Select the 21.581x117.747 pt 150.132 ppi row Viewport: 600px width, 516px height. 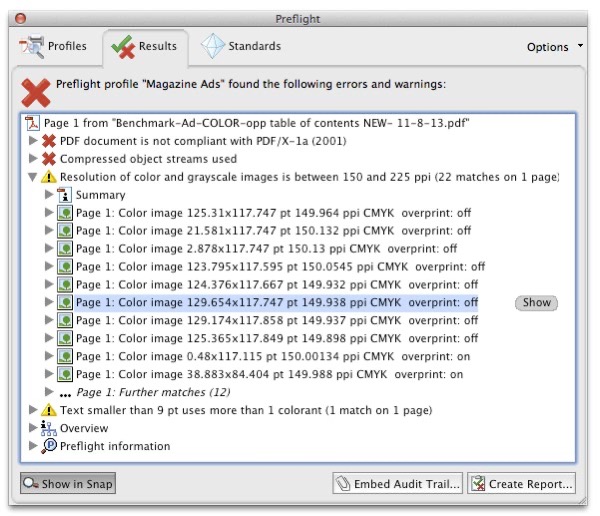click(273, 230)
